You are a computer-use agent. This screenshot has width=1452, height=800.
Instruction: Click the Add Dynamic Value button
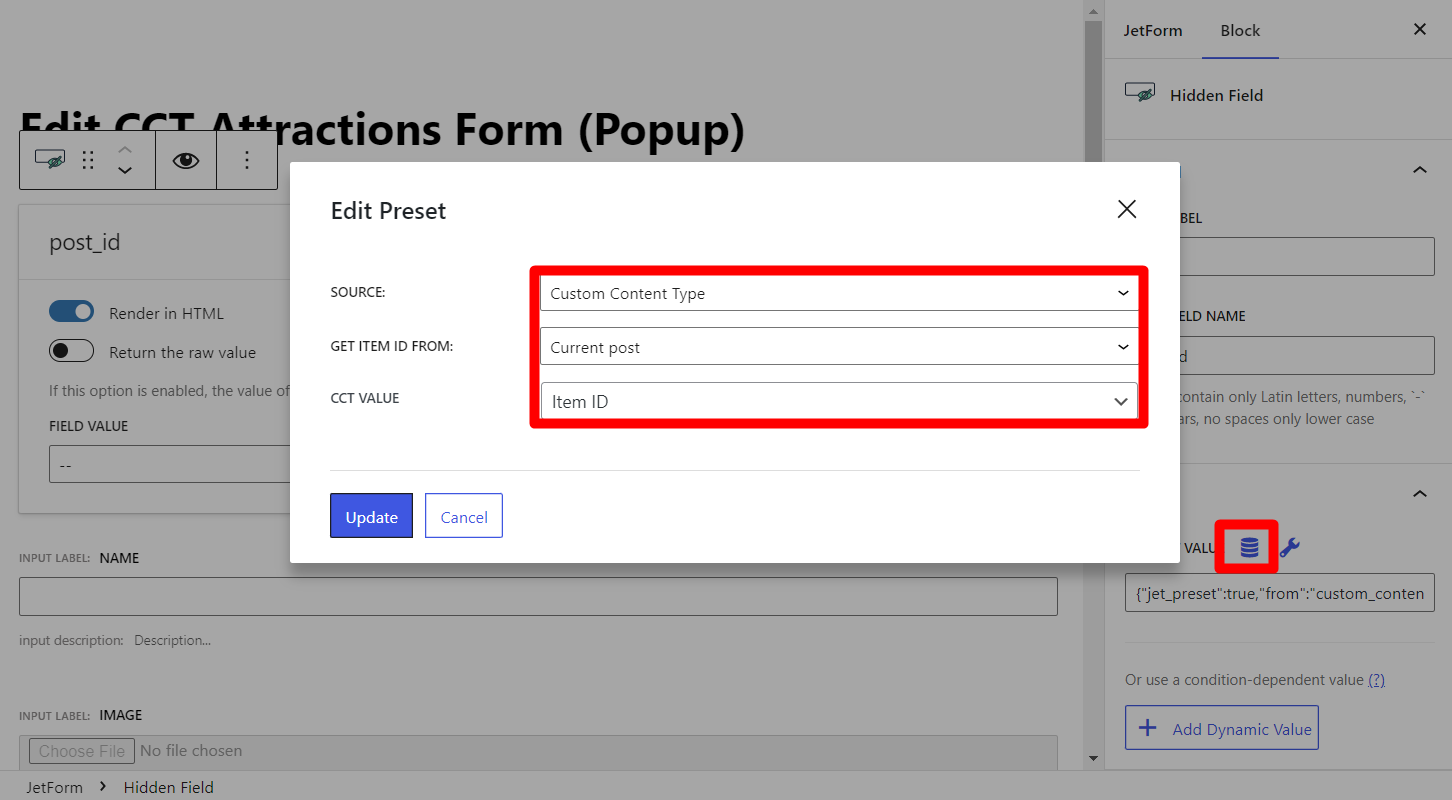click(x=1221, y=728)
